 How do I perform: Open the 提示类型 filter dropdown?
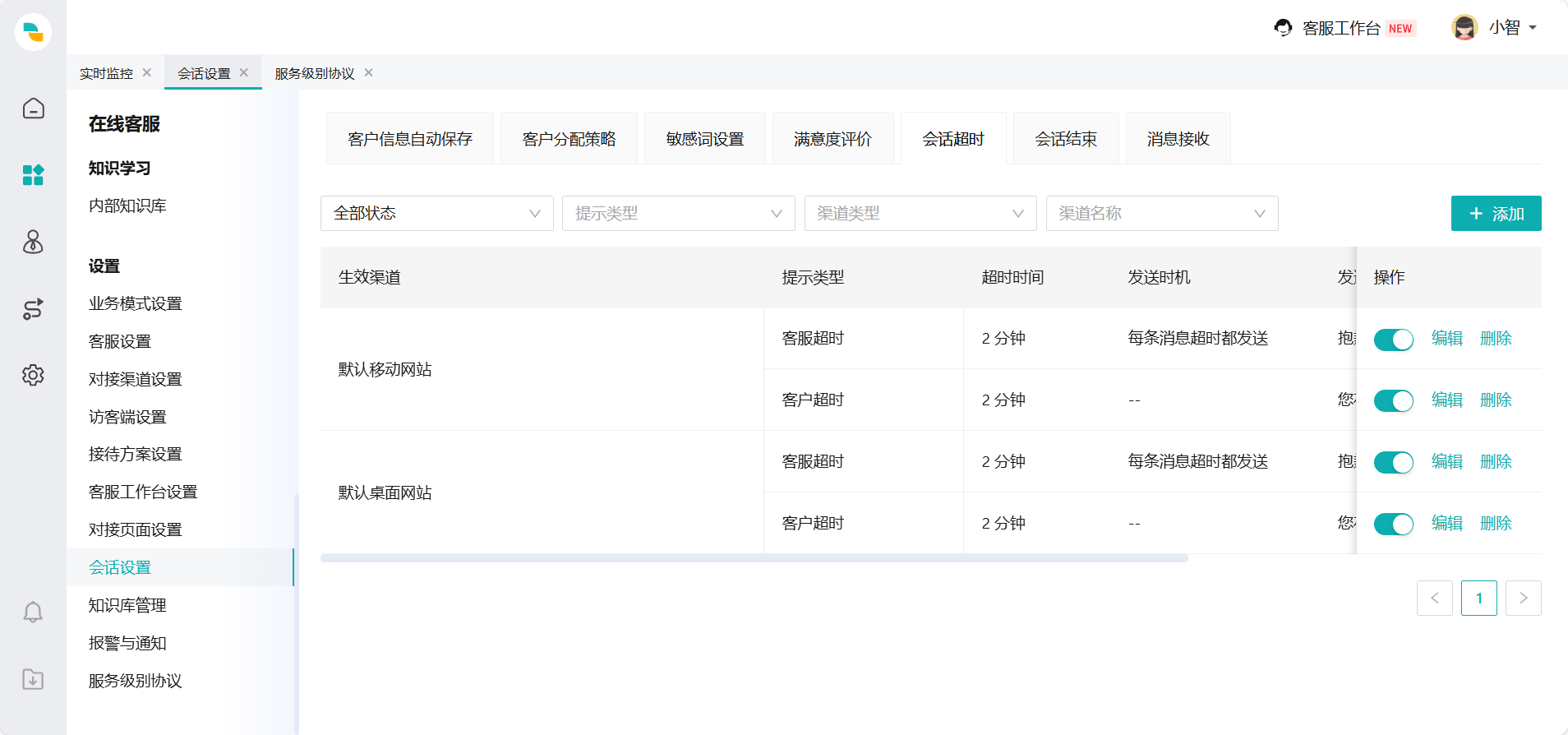point(678,214)
